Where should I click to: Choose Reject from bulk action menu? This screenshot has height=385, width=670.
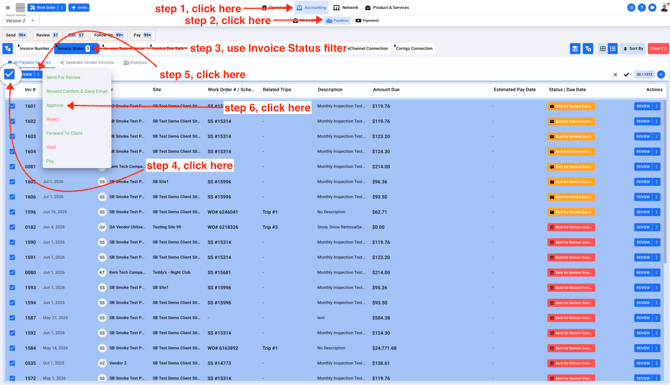tap(53, 119)
